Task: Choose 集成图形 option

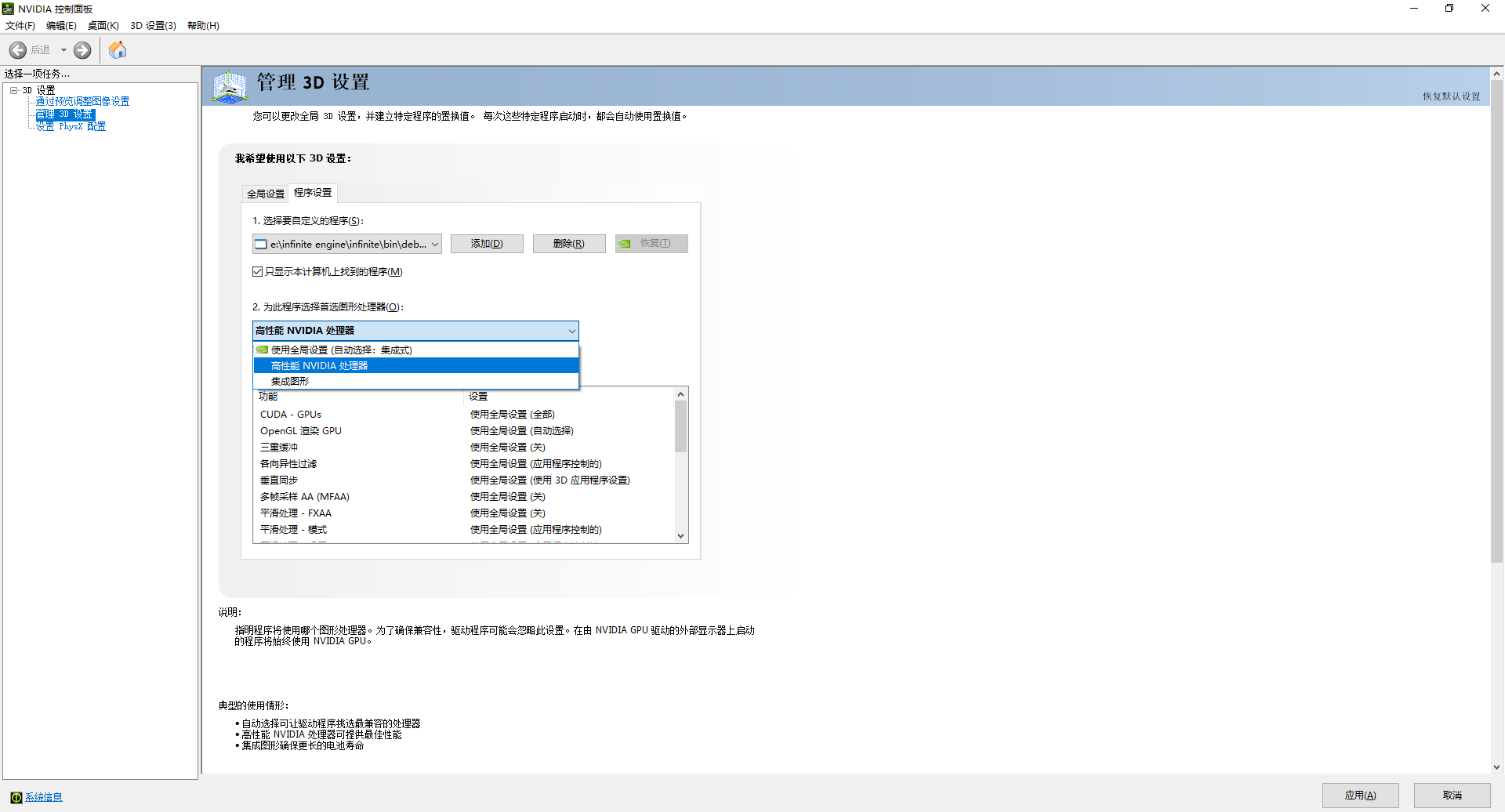Action: 416,382
